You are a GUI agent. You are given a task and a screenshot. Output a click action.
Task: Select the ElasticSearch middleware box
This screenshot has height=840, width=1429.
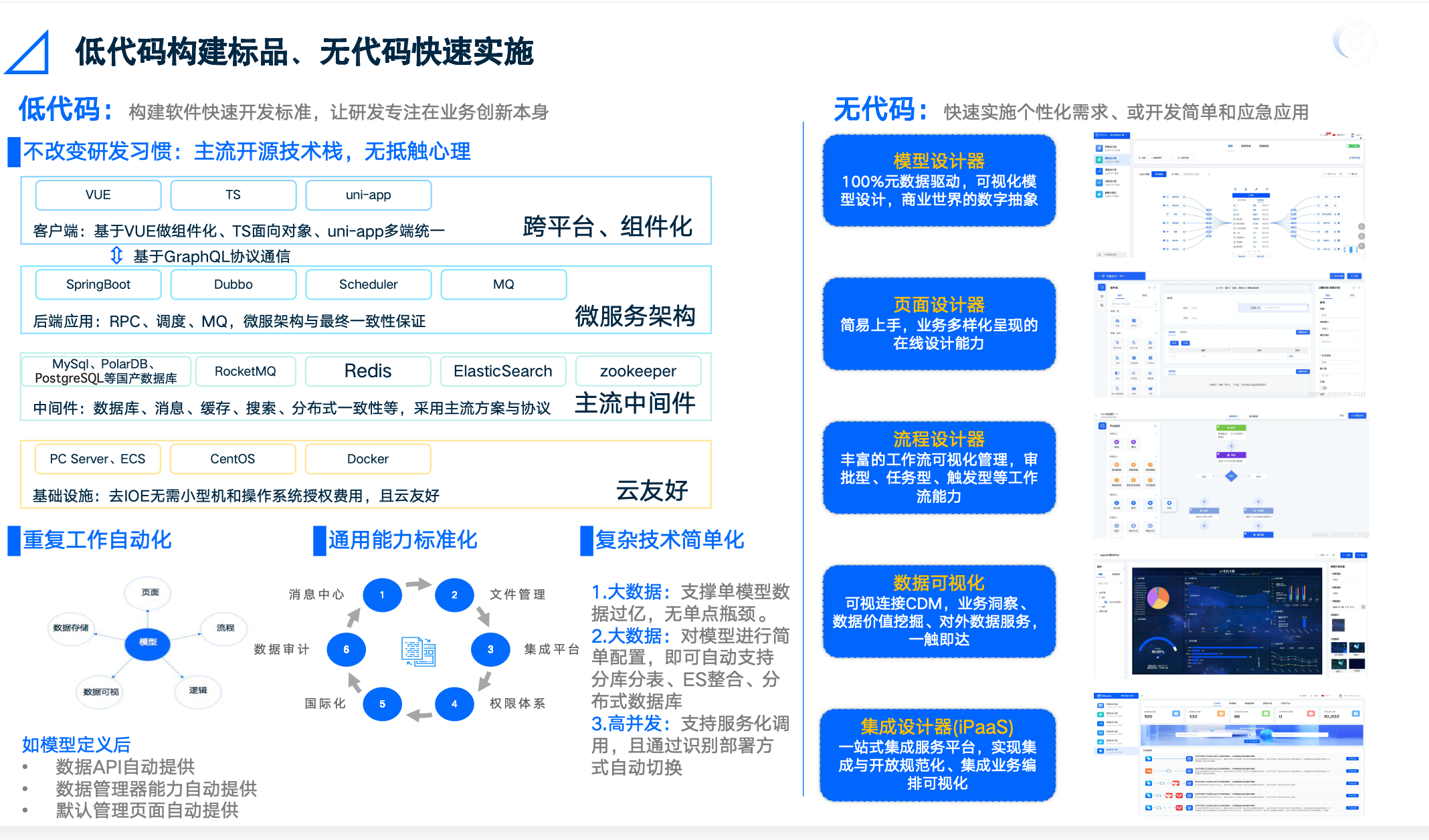(503, 371)
